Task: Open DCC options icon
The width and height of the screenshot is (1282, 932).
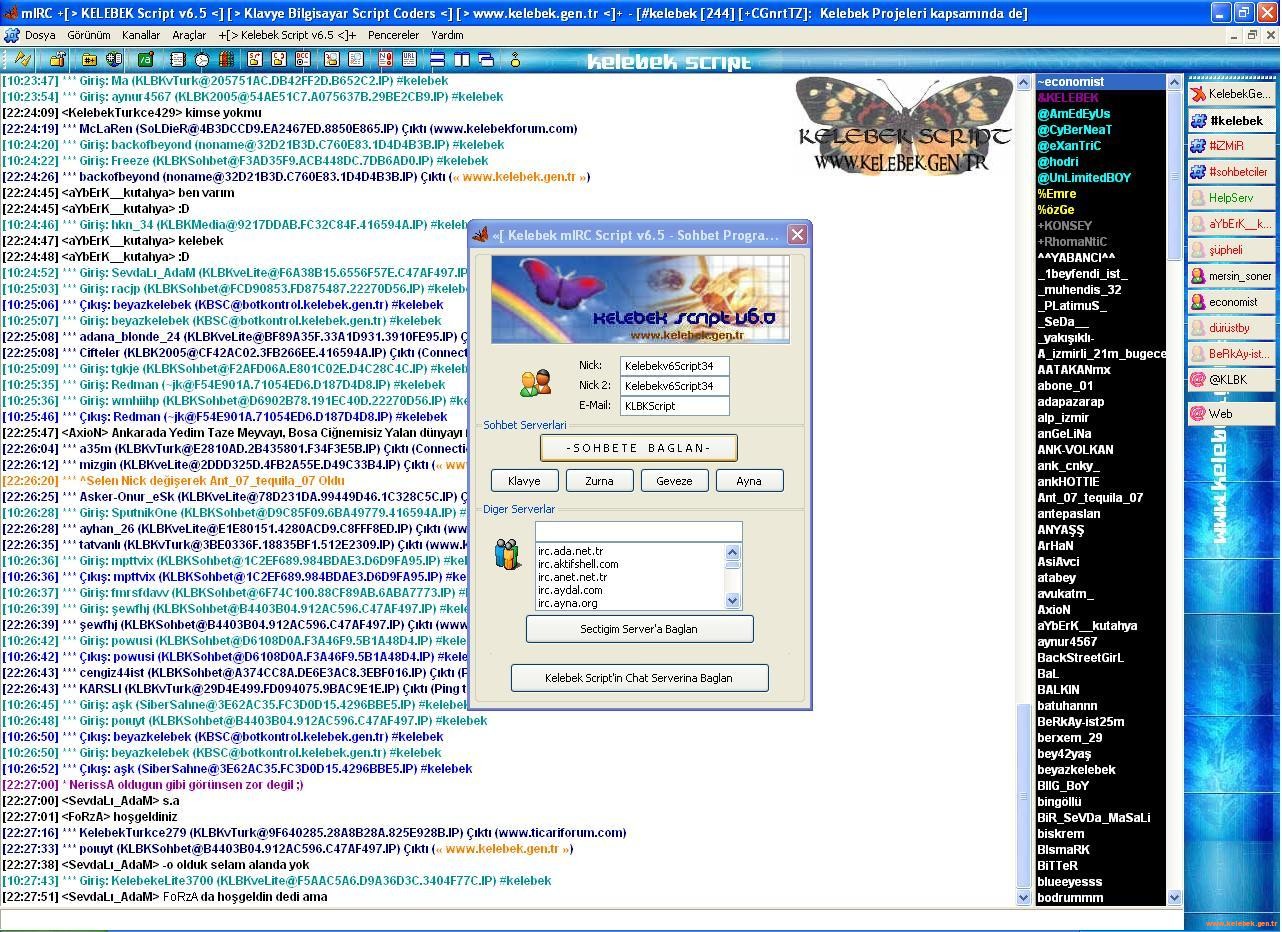Action: 303,60
